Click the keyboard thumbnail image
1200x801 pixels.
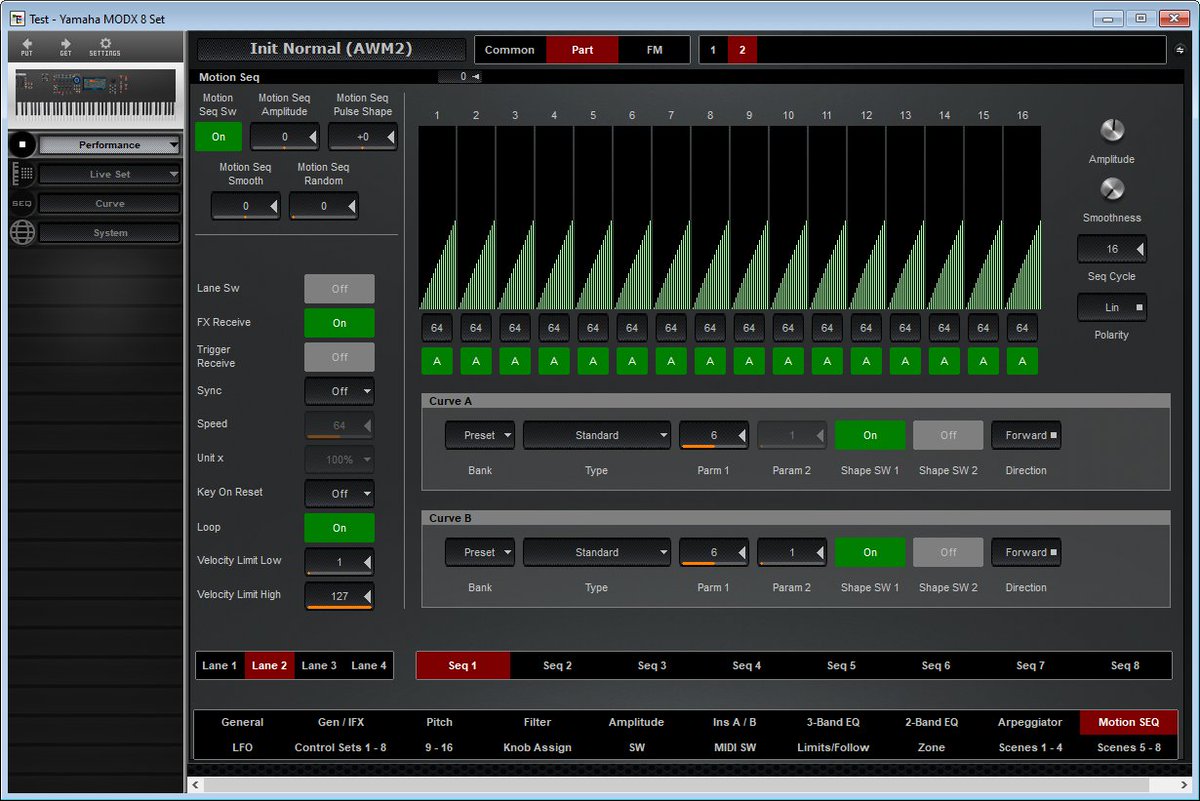(95, 97)
